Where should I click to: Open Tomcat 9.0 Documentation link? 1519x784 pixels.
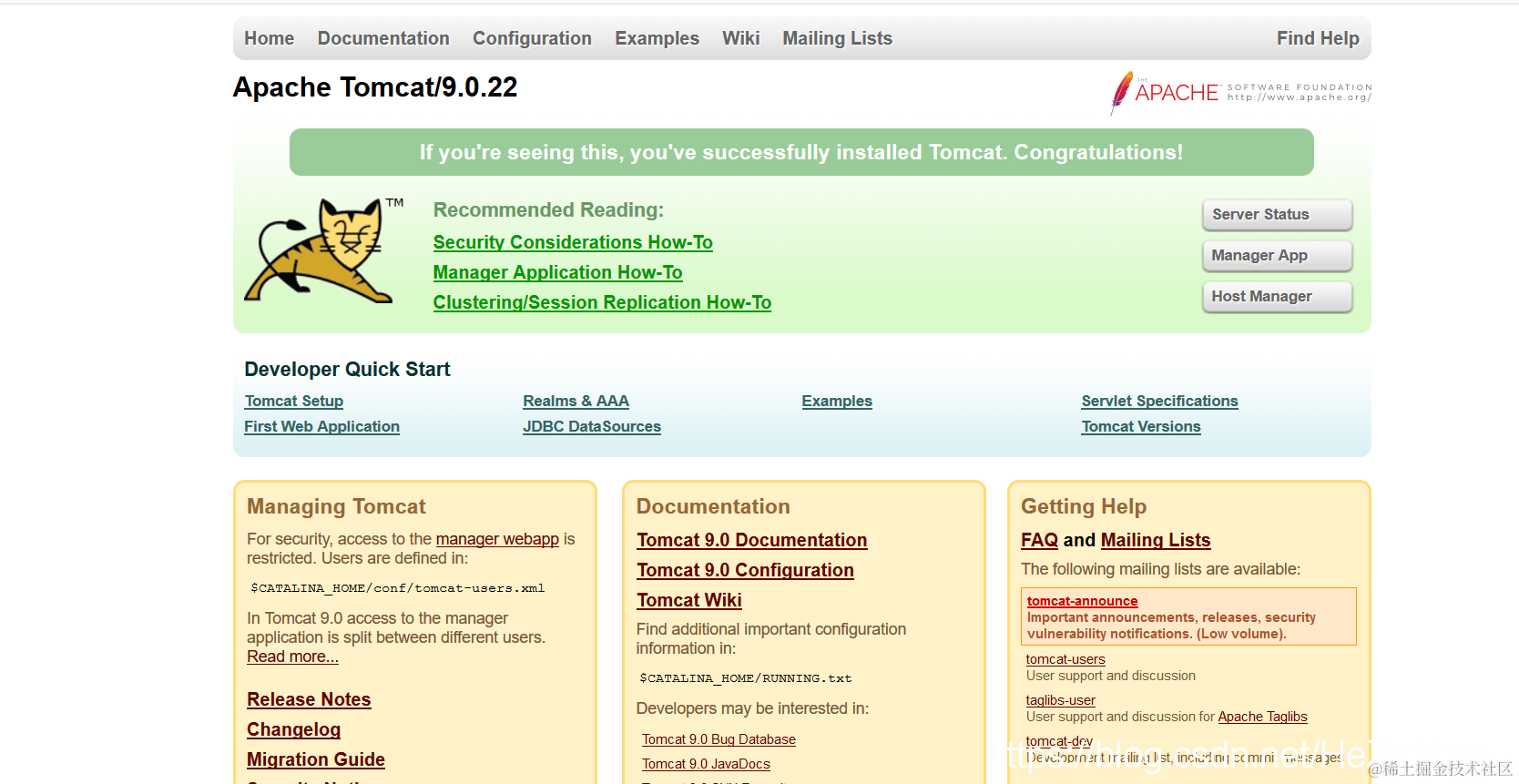[751, 540]
